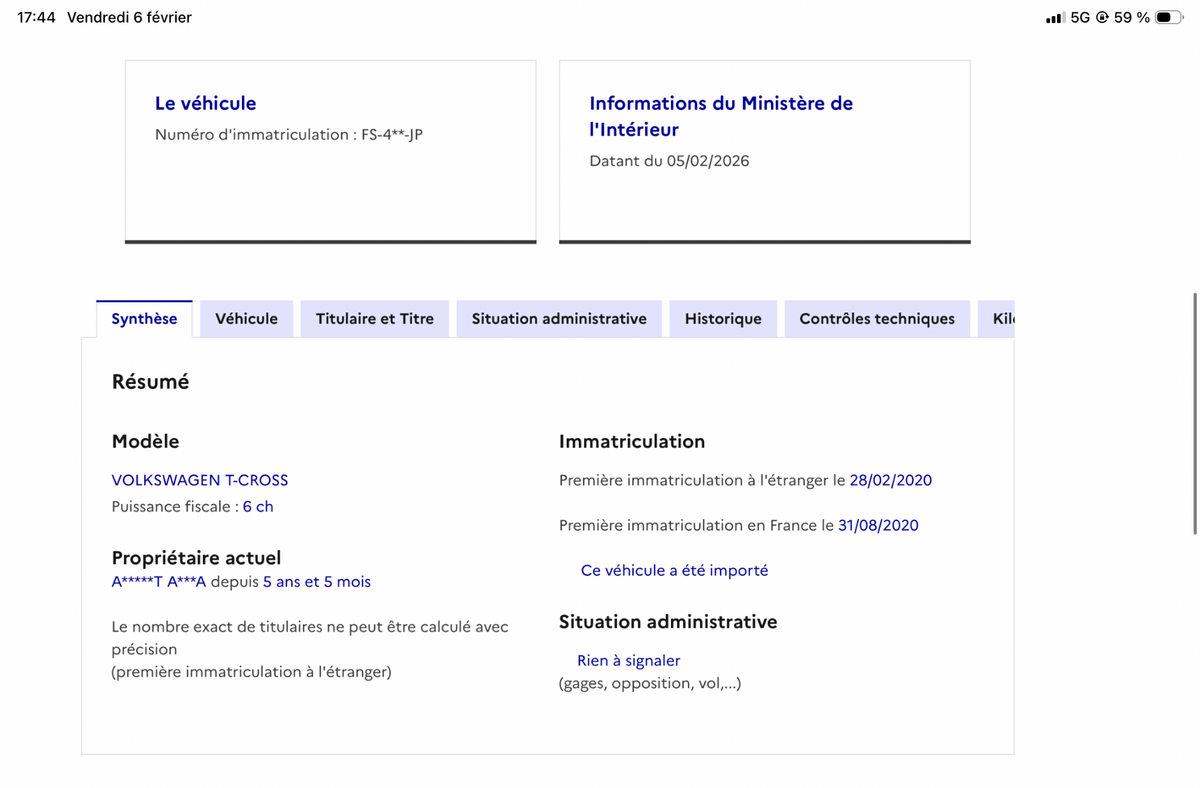The image size is (1200, 788).
Task: Click the owner name A*****T A***A
Action: click(x=159, y=581)
